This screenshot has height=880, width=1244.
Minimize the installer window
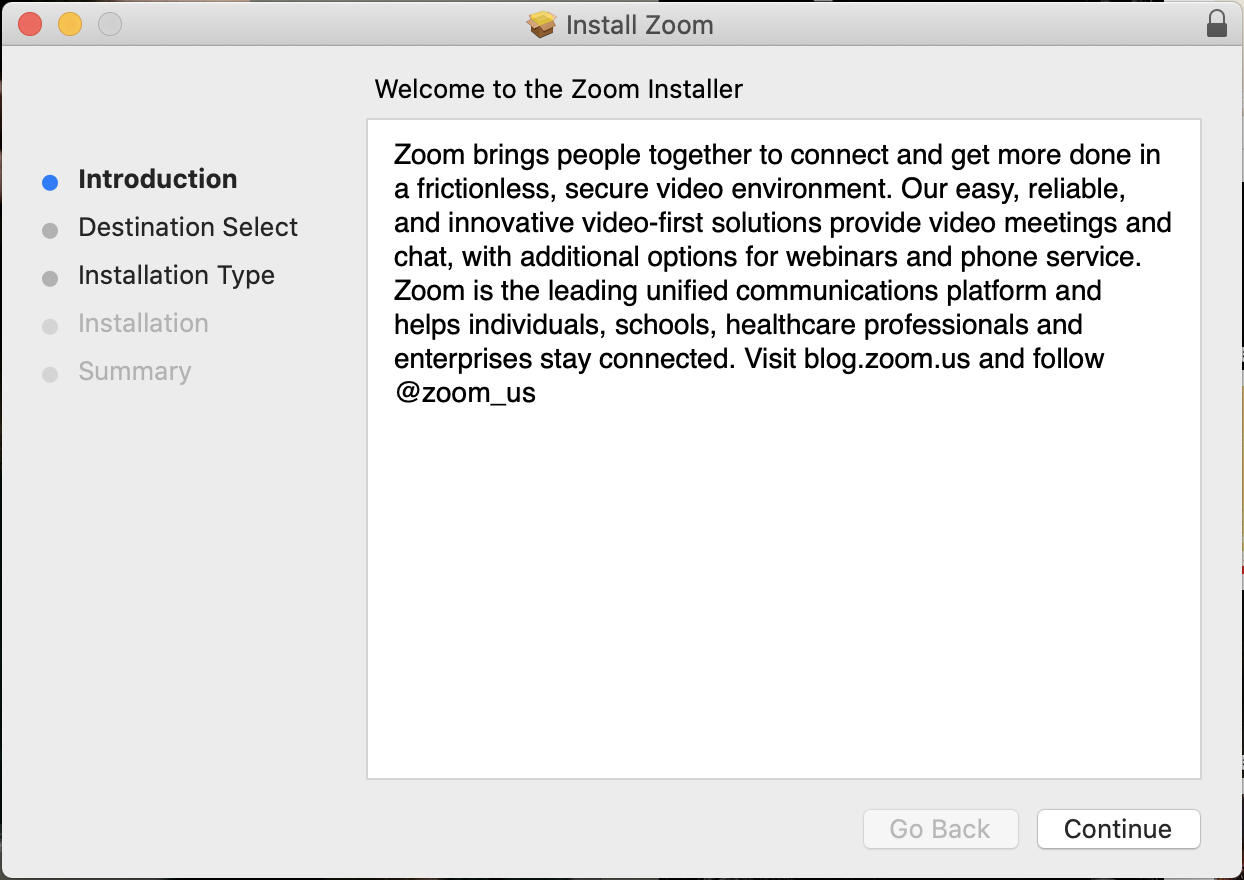pyautogui.click(x=69, y=23)
